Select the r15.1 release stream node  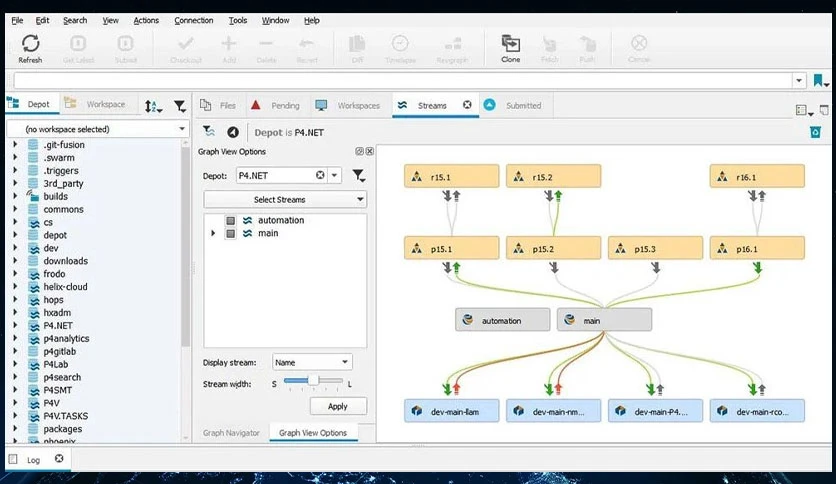tap(452, 176)
